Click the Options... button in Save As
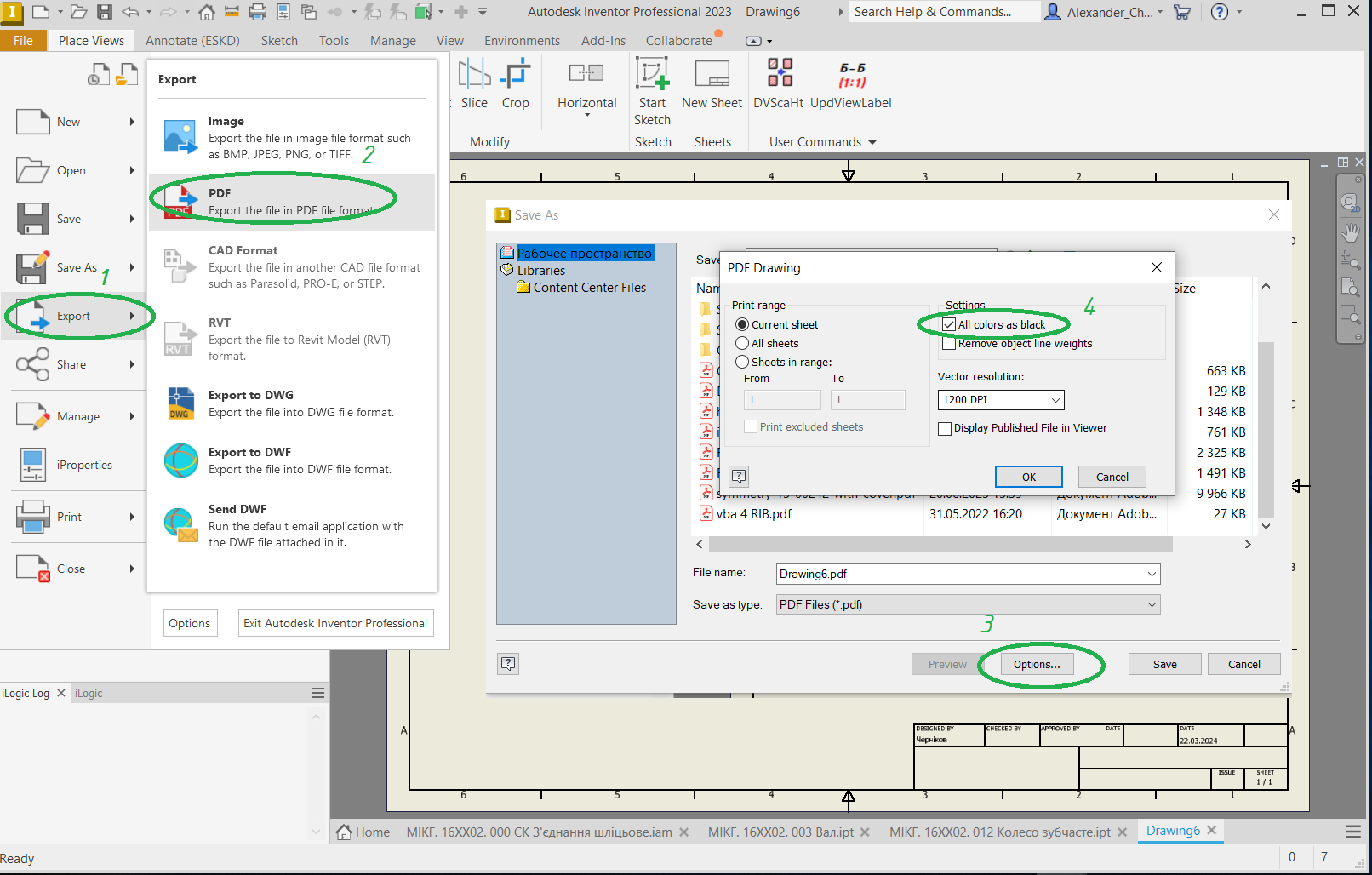Screen dimensions: 1372x875 [1036, 664]
